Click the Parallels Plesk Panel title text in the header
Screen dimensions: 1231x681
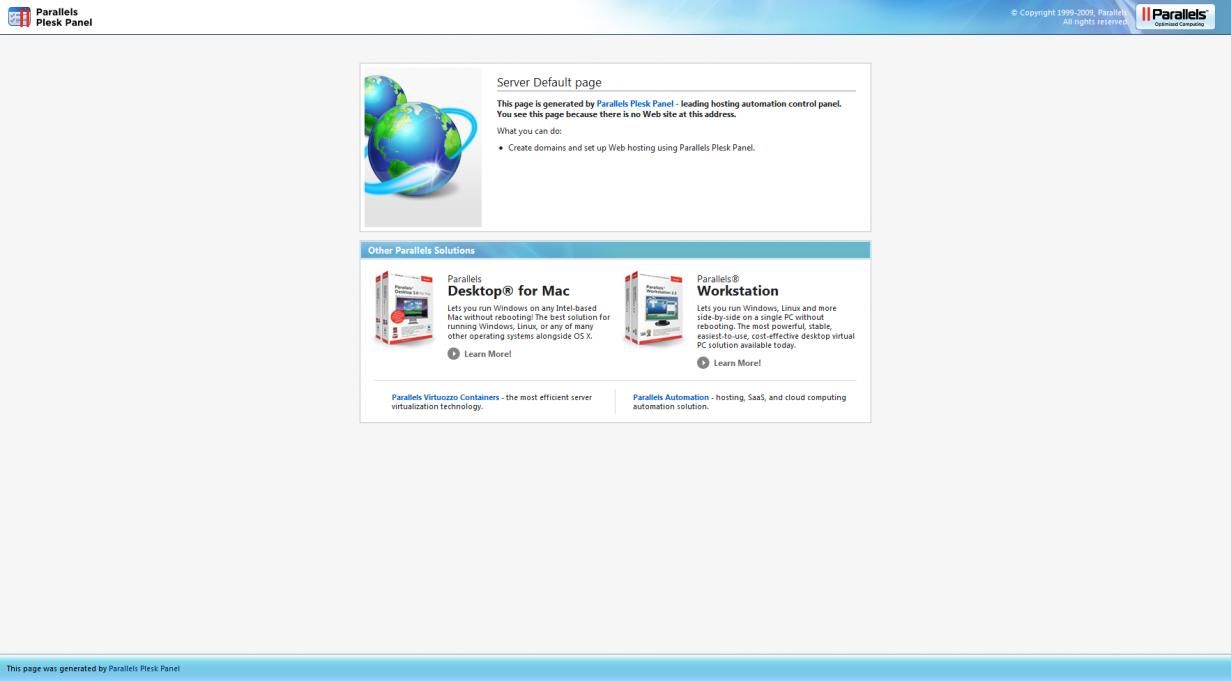click(64, 17)
